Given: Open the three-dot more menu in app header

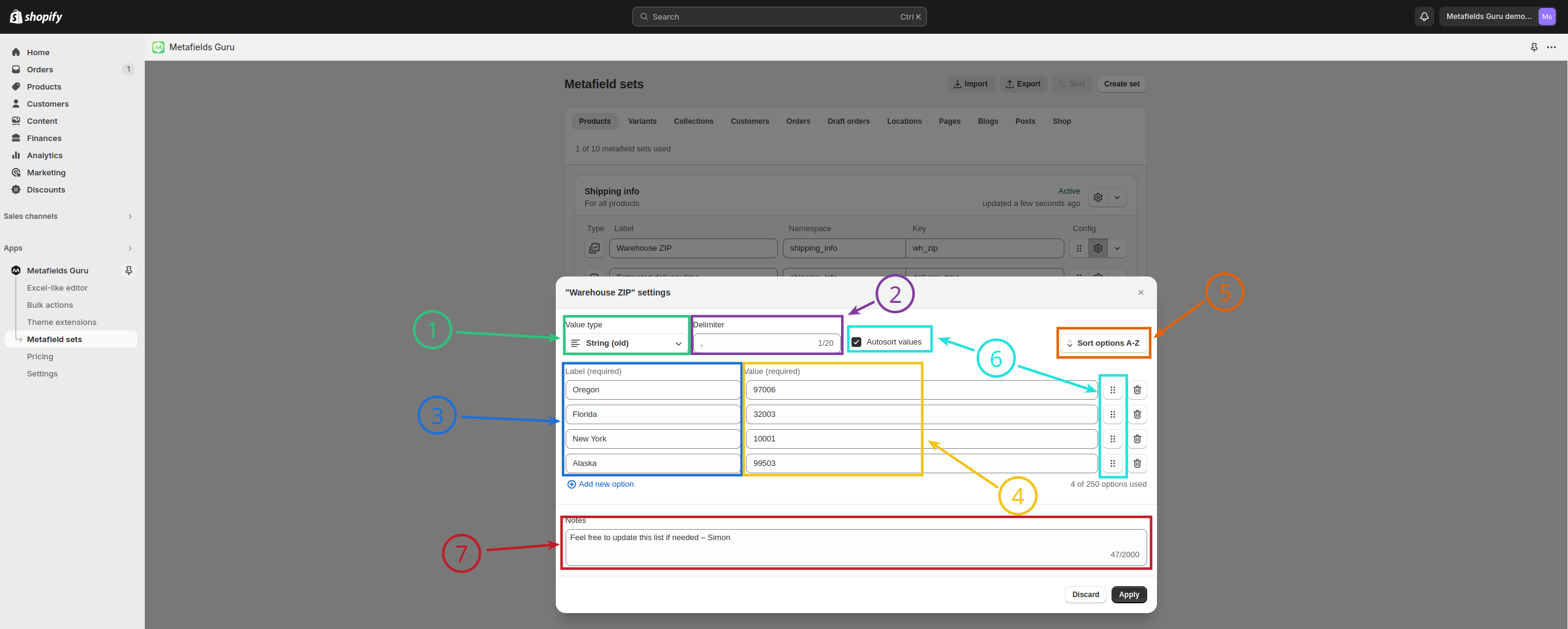Looking at the screenshot, I should pyautogui.click(x=1551, y=47).
